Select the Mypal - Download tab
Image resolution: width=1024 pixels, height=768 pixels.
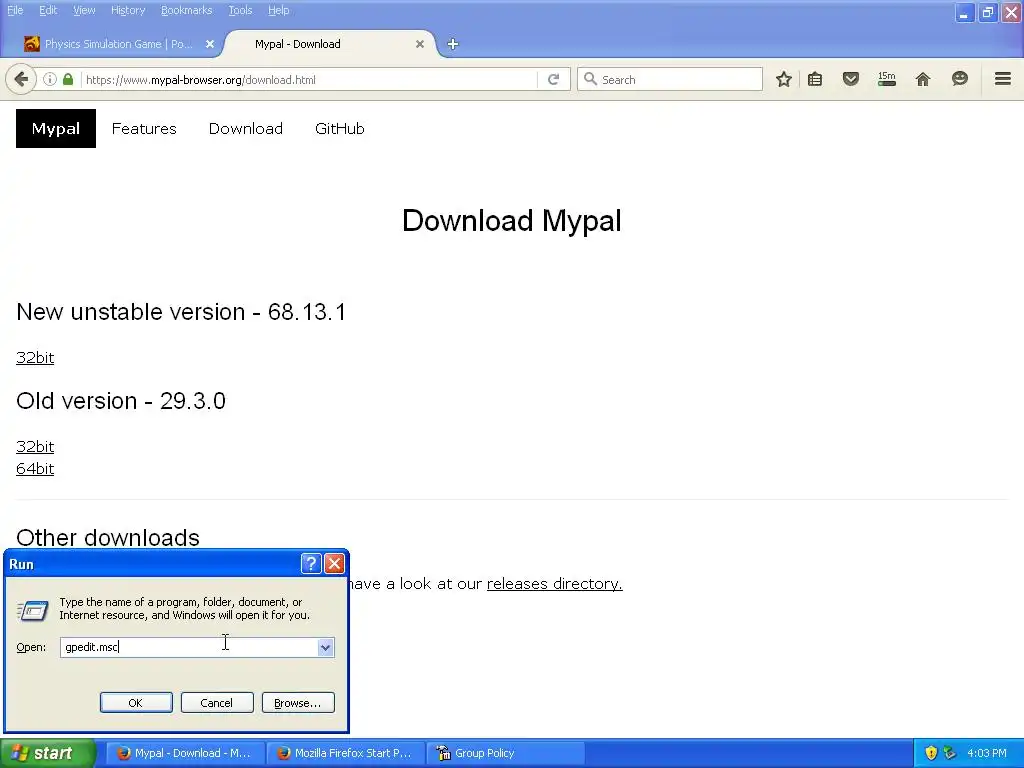330,44
